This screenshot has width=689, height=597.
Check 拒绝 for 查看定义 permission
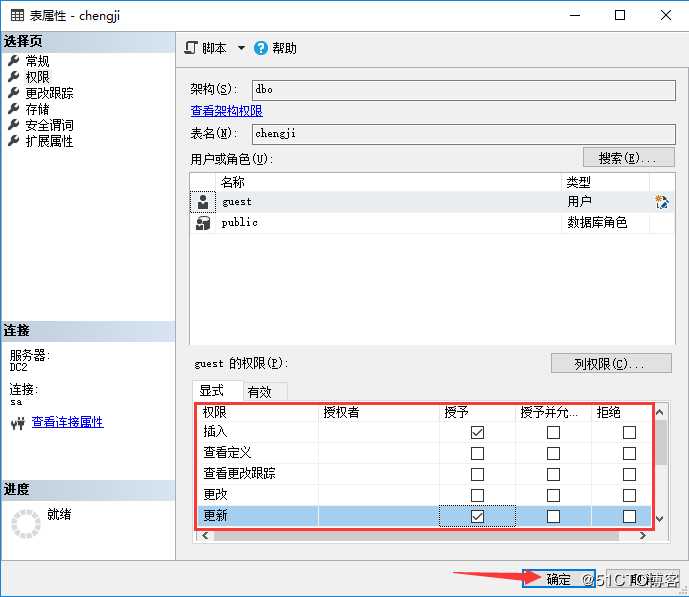[x=629, y=453]
